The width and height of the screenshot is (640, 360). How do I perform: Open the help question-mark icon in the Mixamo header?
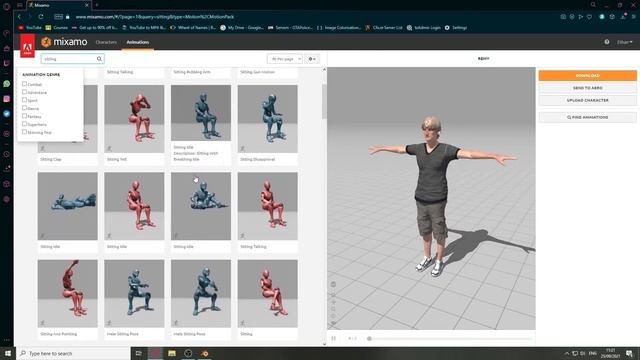[607, 42]
